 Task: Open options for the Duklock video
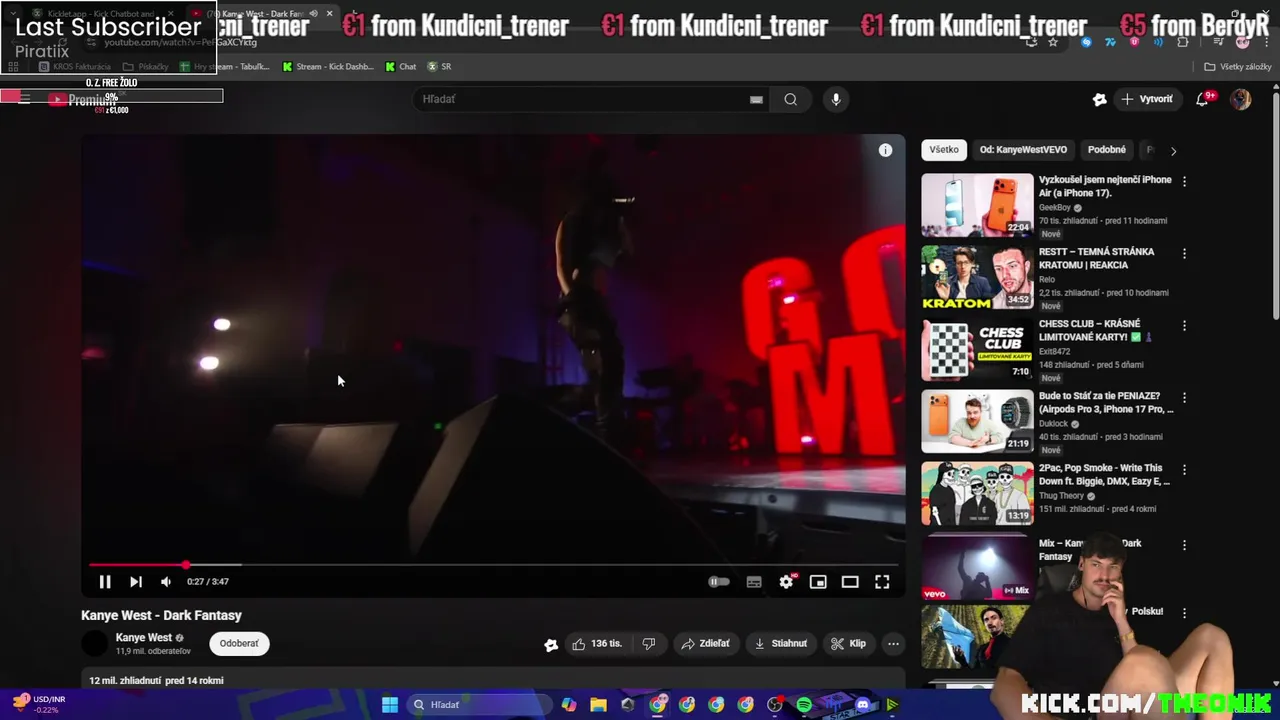(1184, 398)
